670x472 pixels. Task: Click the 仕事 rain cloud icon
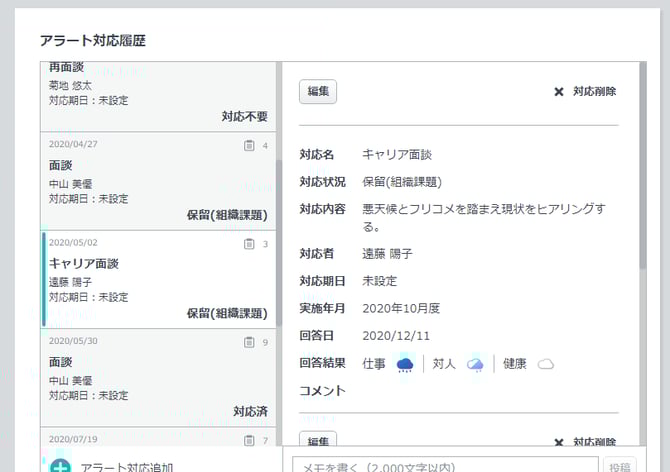[x=405, y=364]
